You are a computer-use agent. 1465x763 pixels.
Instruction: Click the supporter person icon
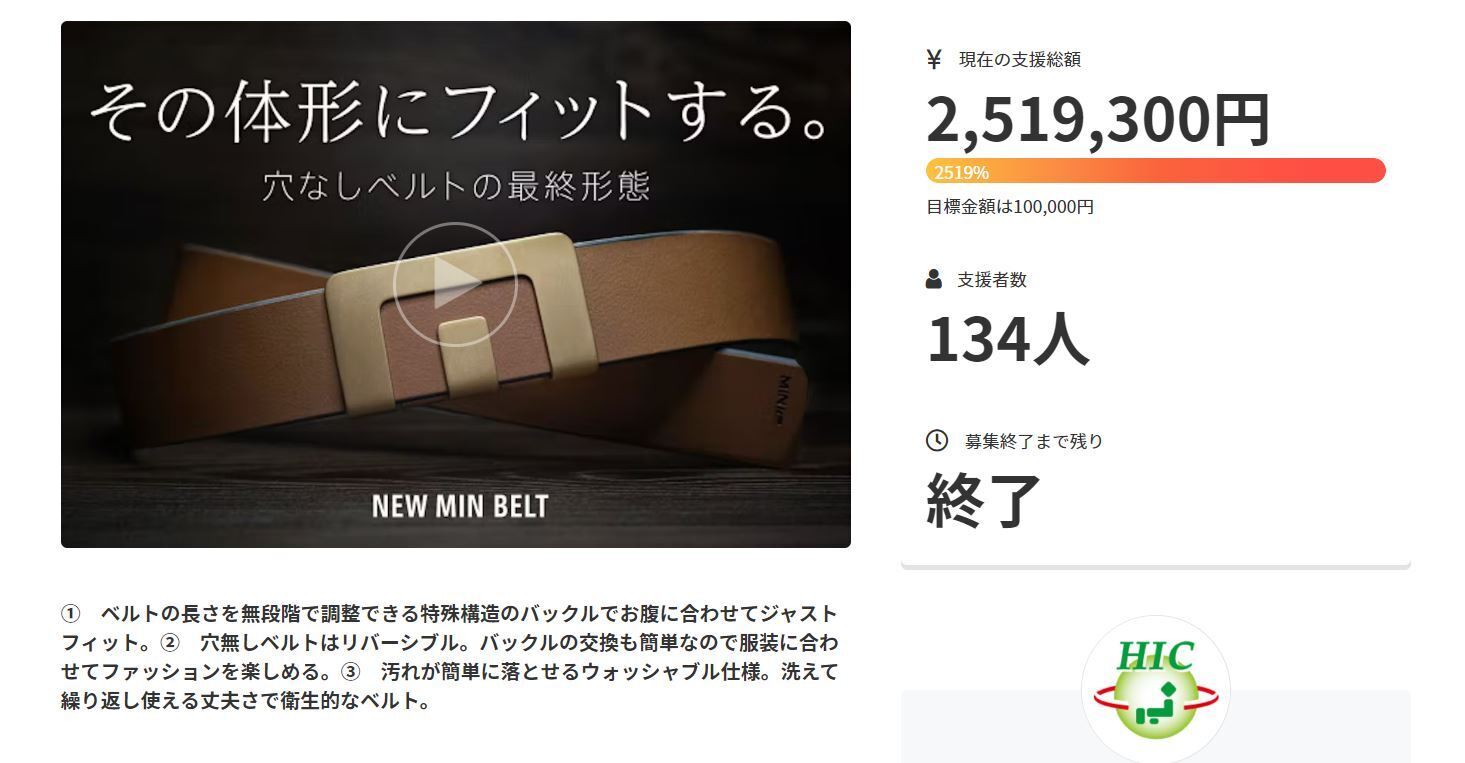pyautogui.click(x=934, y=279)
